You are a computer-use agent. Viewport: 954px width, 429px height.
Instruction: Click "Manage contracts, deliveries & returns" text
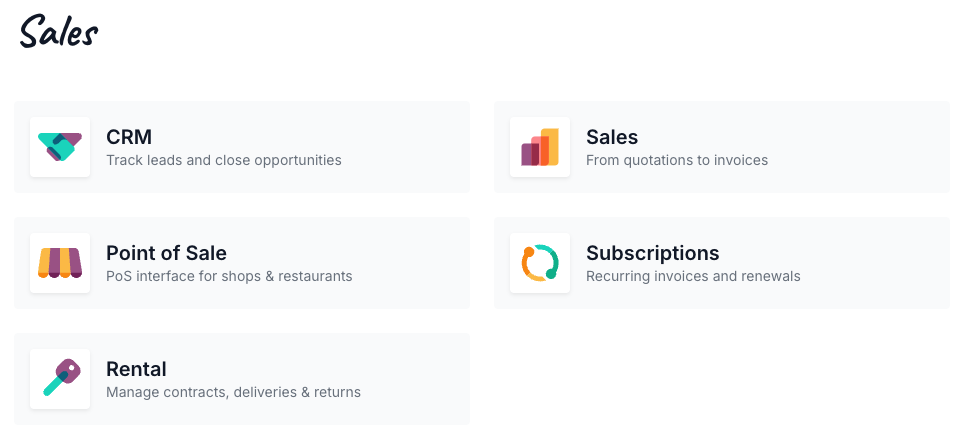pyautogui.click(x=234, y=392)
